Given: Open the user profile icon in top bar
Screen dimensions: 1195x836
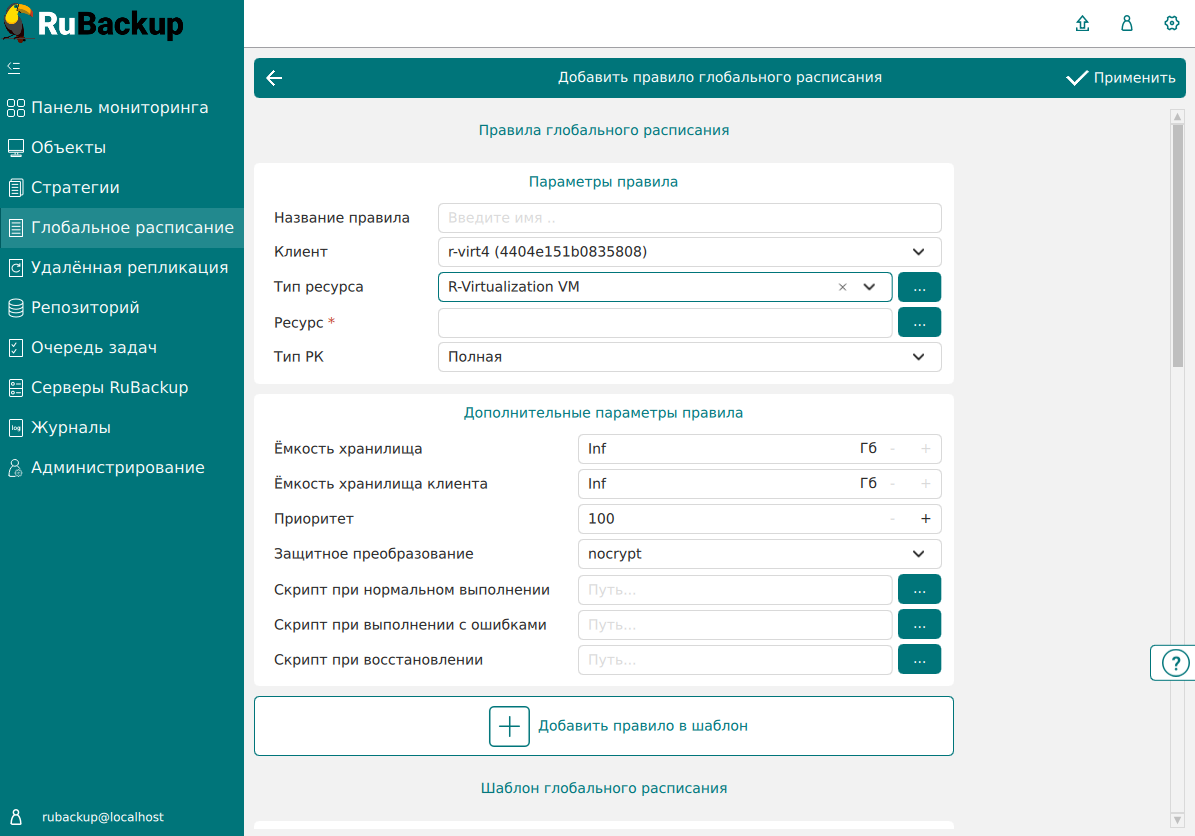Looking at the screenshot, I should click(1127, 24).
